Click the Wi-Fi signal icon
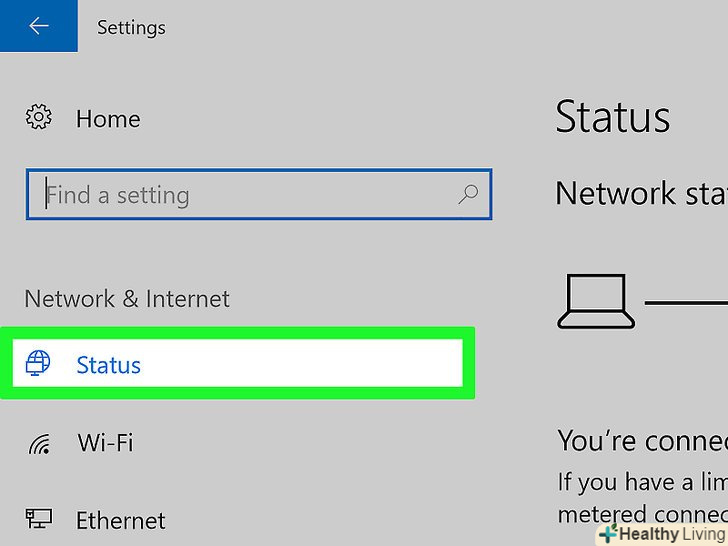The height and width of the screenshot is (546, 728). point(39,443)
